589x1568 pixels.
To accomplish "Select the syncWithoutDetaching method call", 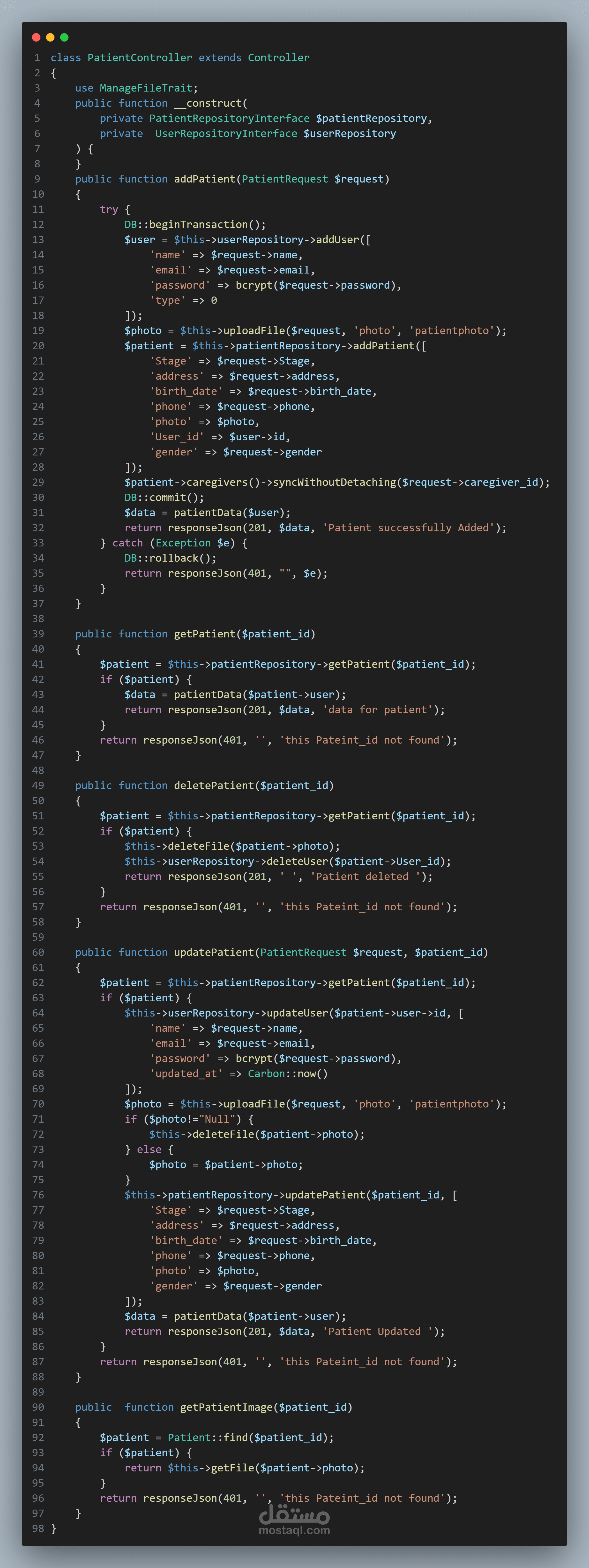I will (334, 483).
